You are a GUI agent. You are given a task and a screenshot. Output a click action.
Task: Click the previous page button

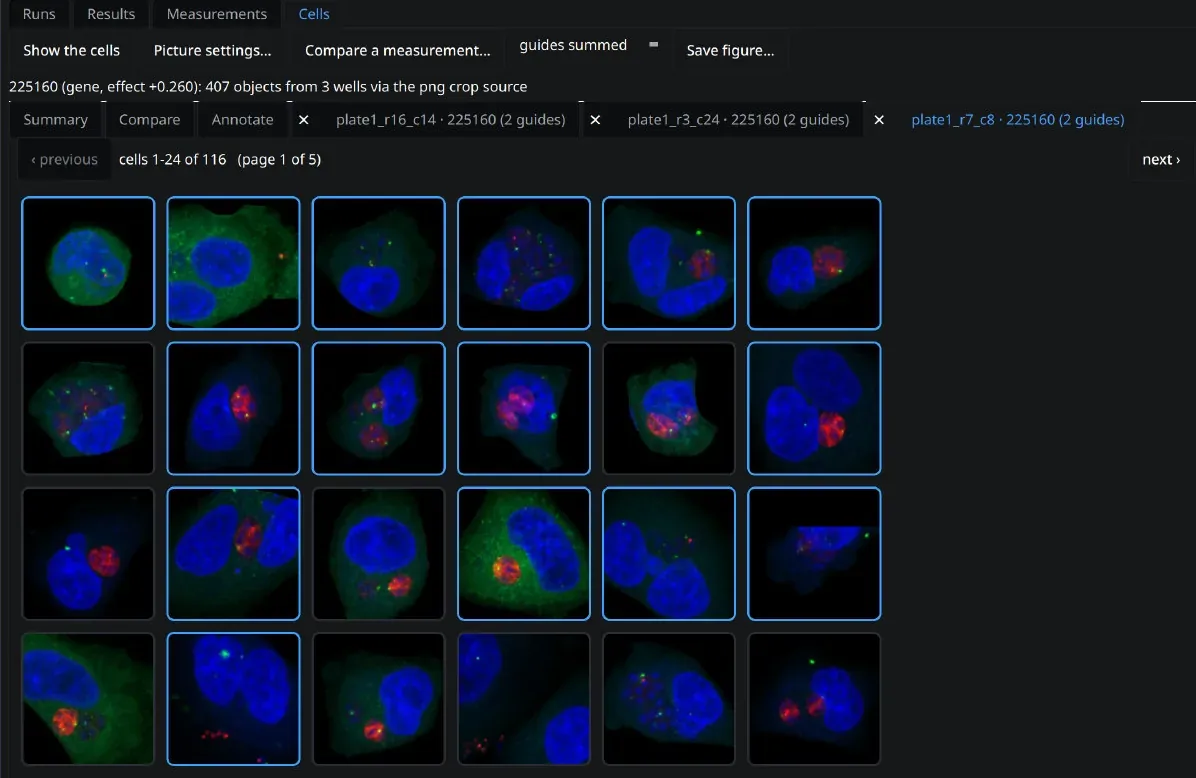pos(65,159)
